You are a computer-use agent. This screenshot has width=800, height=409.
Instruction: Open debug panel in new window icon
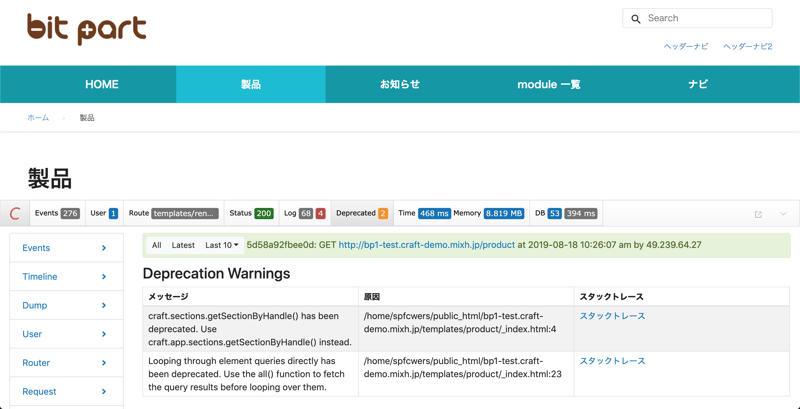pos(758,214)
